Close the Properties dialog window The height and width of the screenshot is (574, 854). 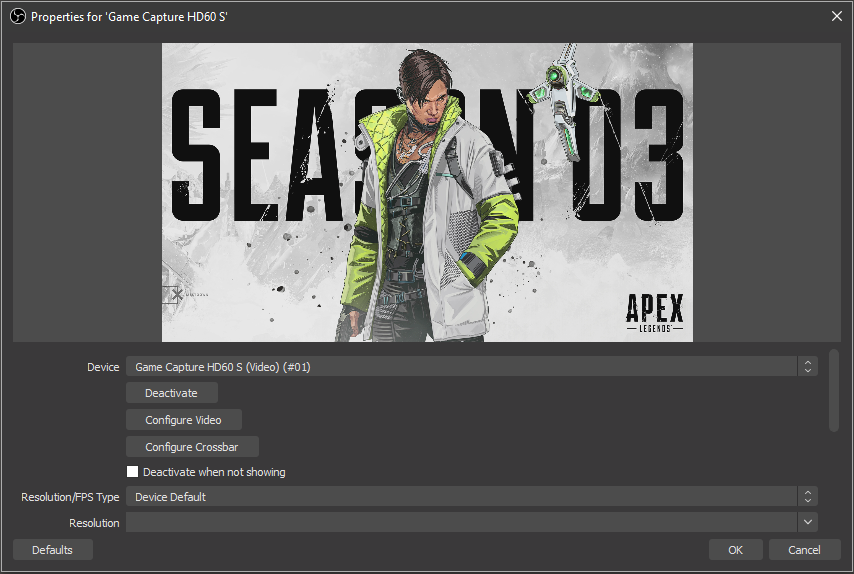837,16
